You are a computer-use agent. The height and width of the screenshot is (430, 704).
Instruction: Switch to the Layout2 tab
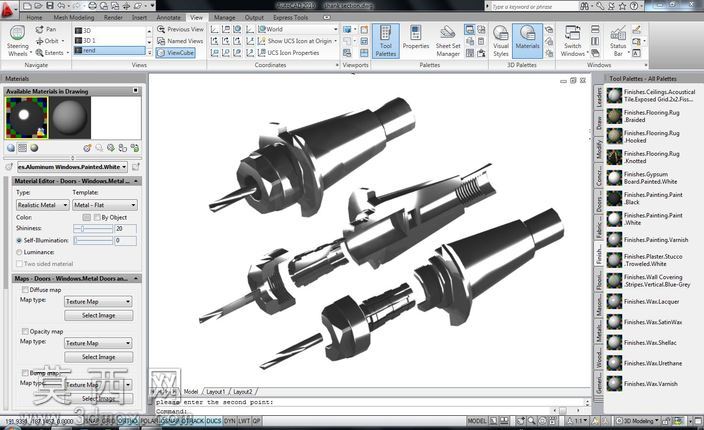243,392
